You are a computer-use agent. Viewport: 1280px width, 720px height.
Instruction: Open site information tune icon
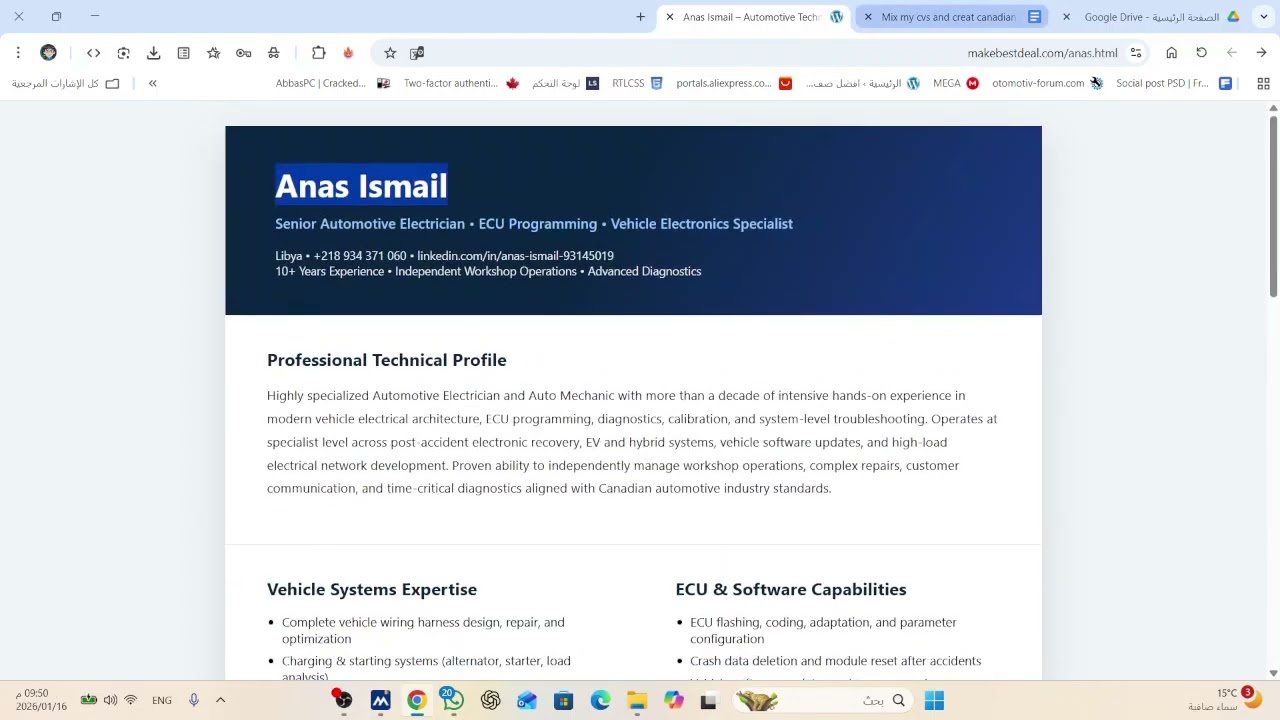1136,53
